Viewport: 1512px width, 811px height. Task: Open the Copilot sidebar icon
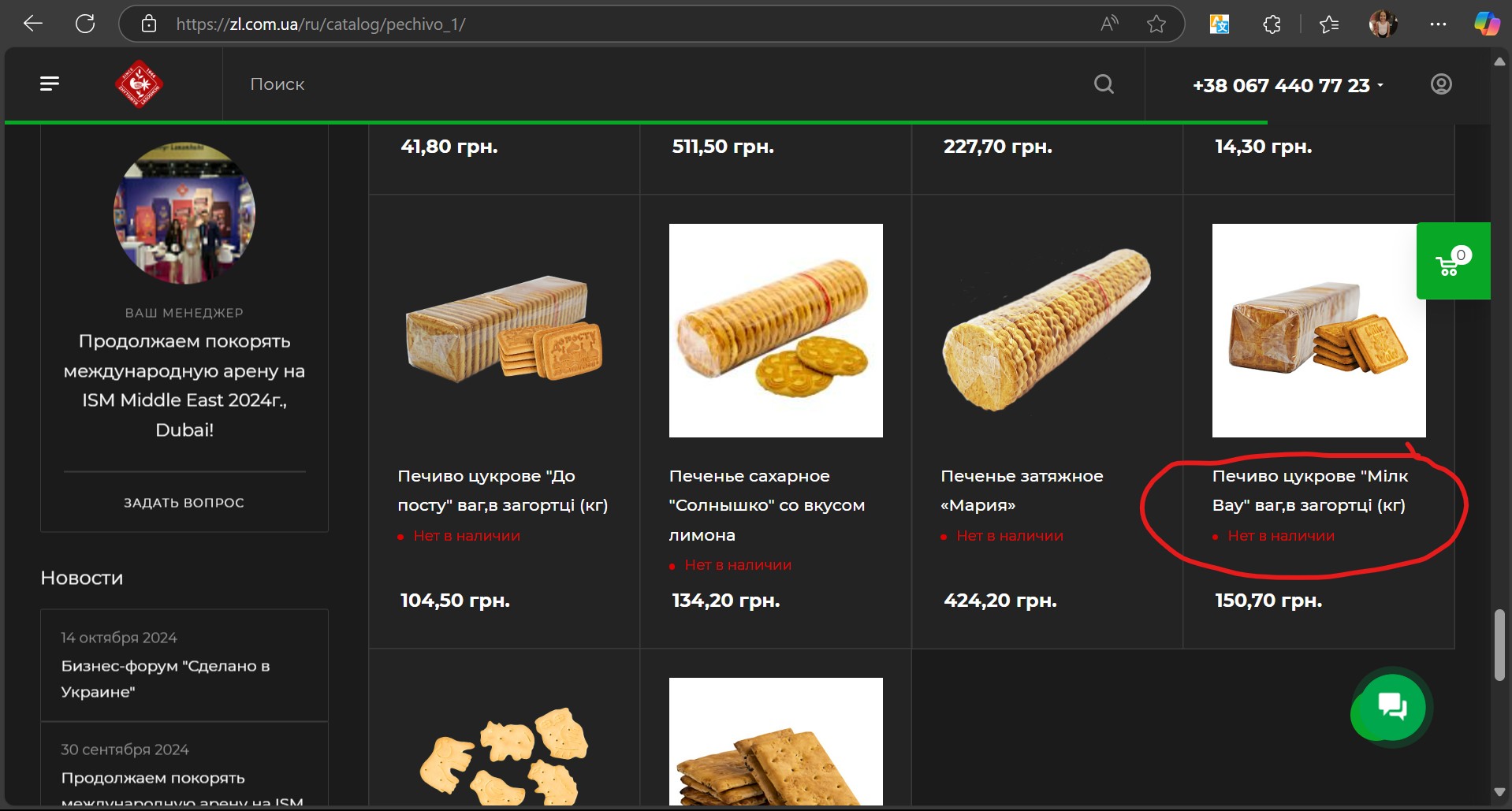pyautogui.click(x=1487, y=24)
